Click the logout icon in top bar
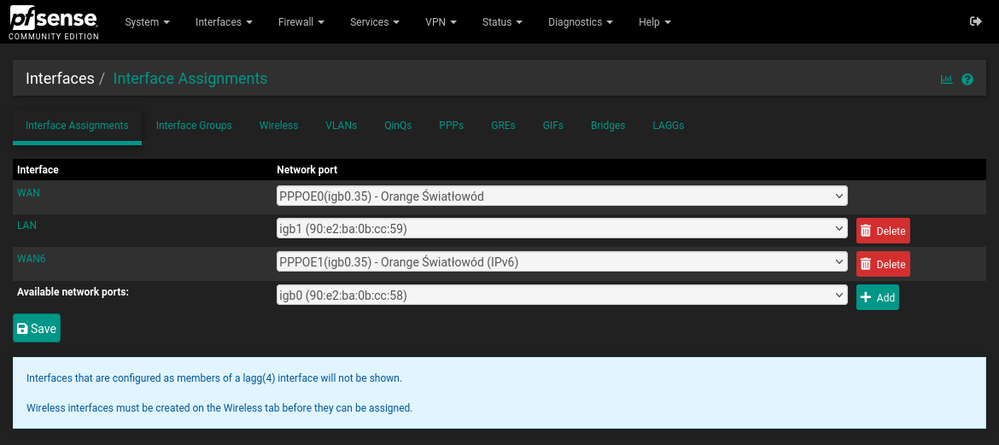The image size is (999, 445). click(x=976, y=21)
